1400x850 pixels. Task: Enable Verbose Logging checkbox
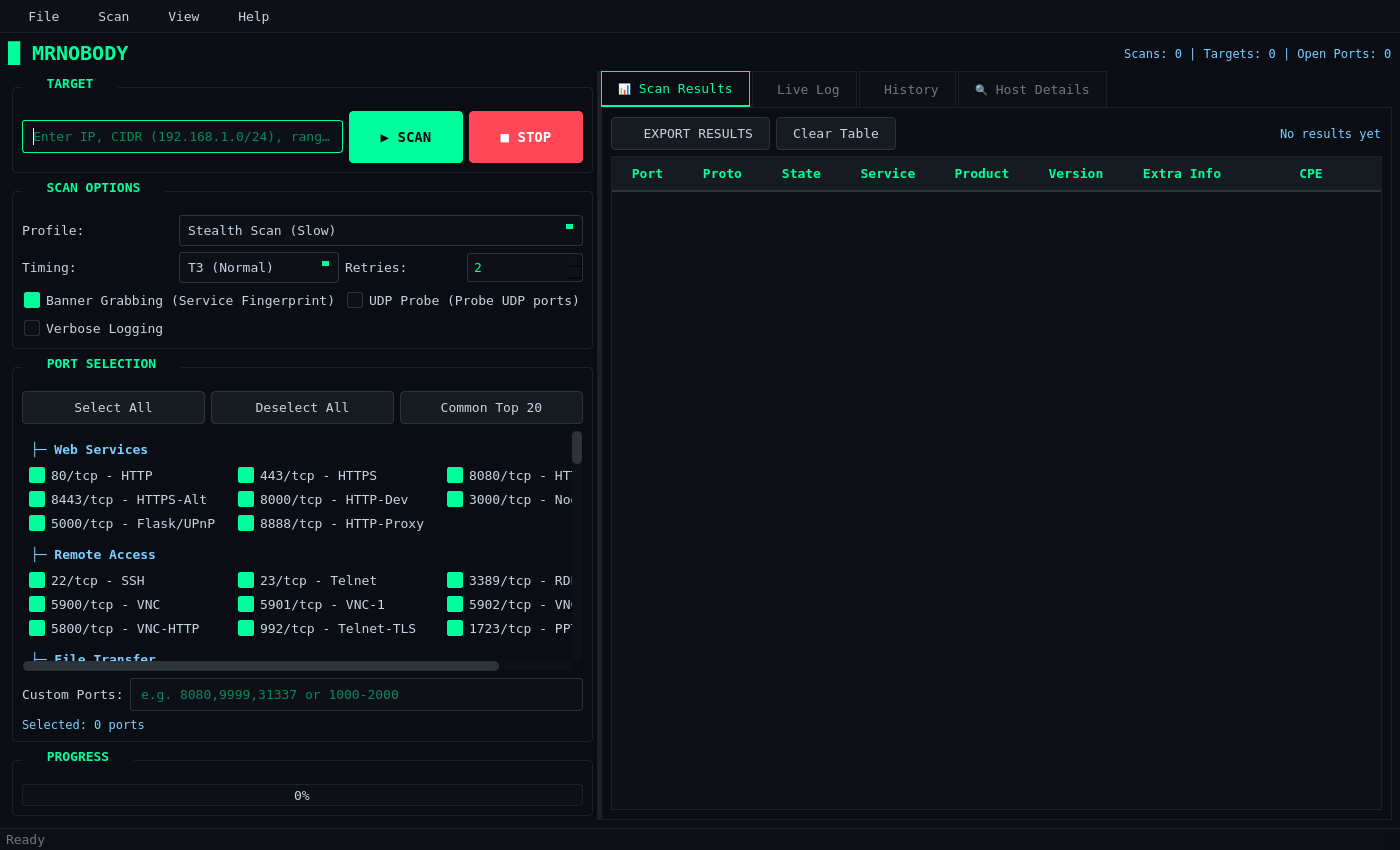pos(32,328)
